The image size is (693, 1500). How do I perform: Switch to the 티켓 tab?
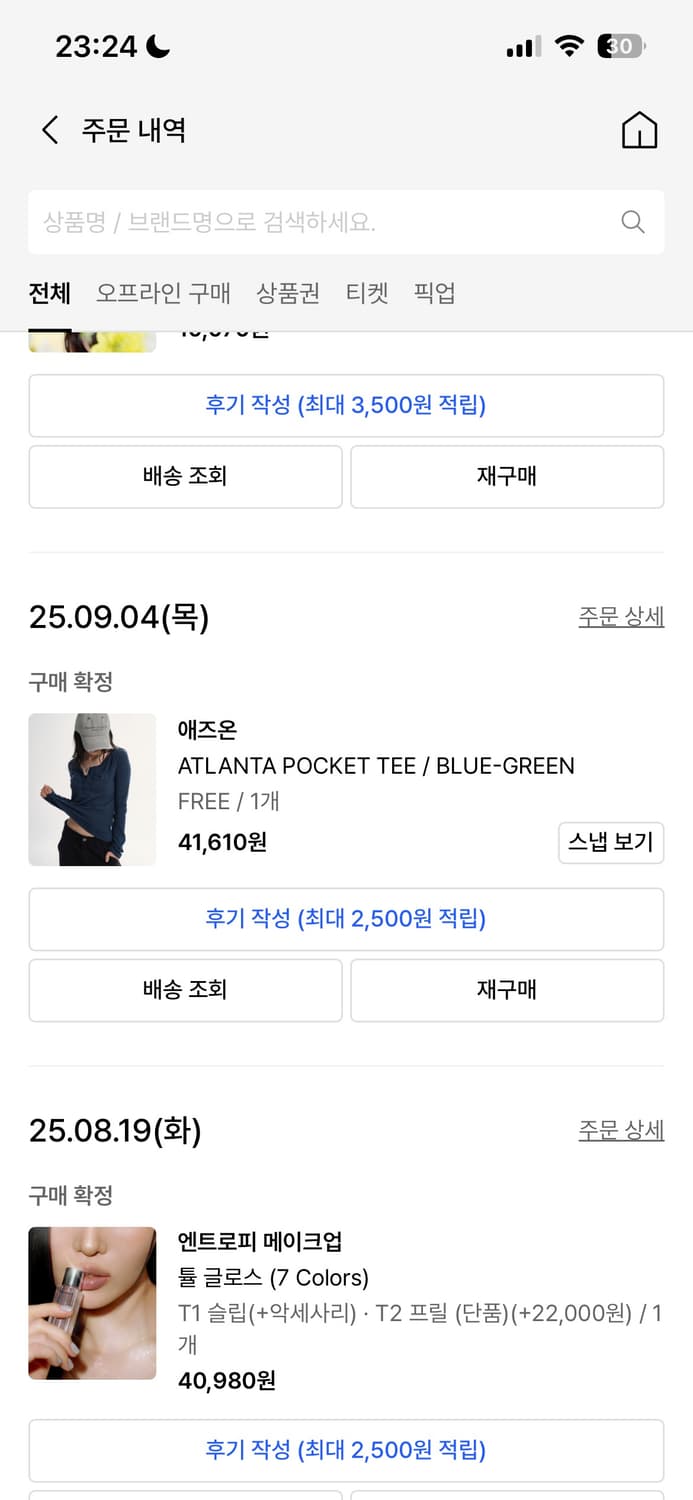click(x=367, y=293)
